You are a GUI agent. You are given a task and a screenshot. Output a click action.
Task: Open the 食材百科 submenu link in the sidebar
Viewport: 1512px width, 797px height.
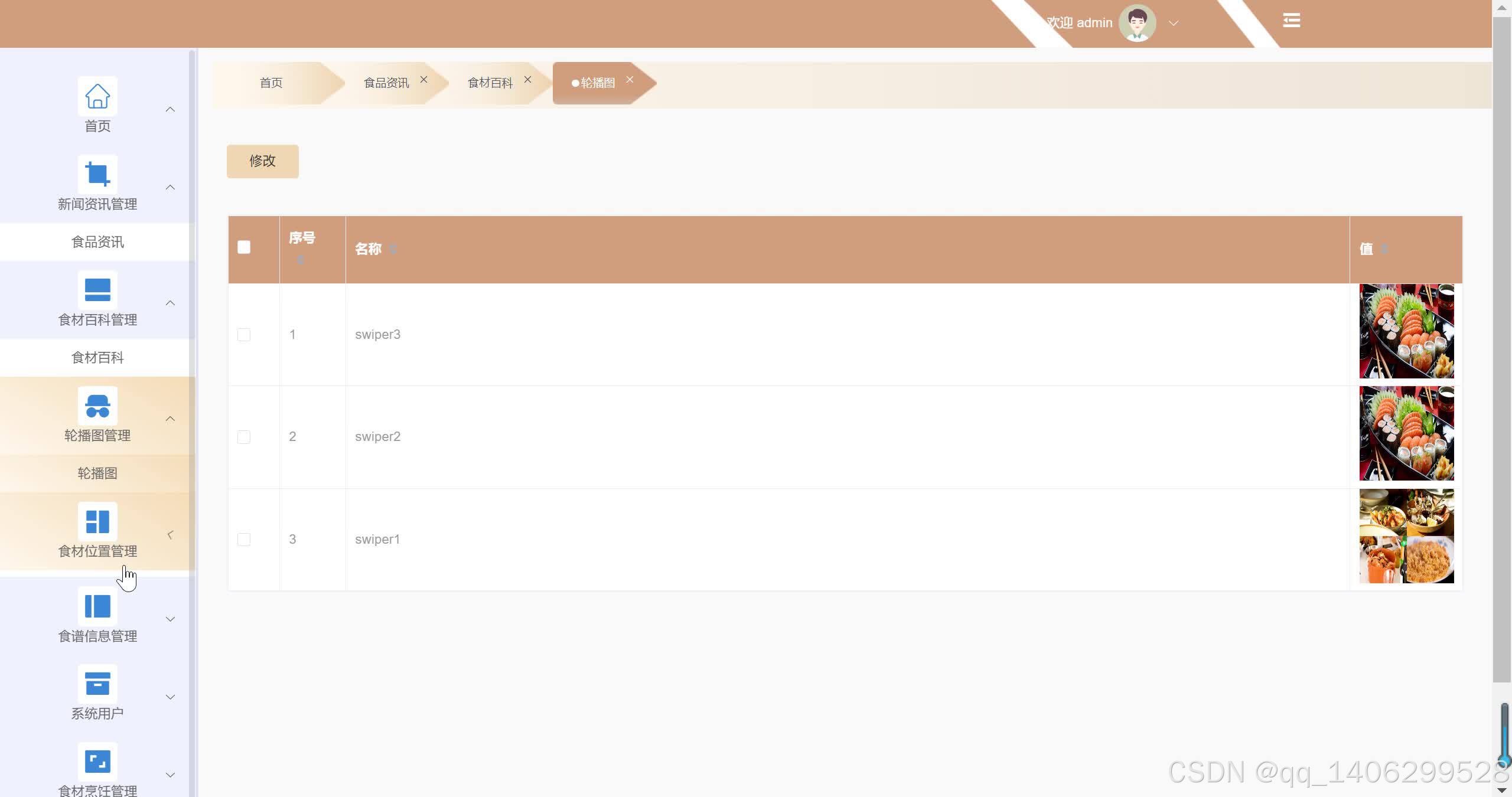coord(97,358)
